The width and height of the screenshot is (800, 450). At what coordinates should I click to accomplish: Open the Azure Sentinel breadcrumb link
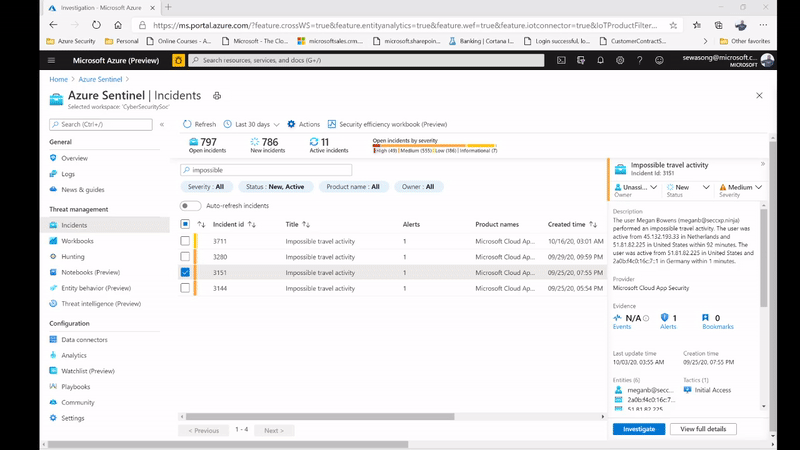pyautogui.click(x=100, y=79)
